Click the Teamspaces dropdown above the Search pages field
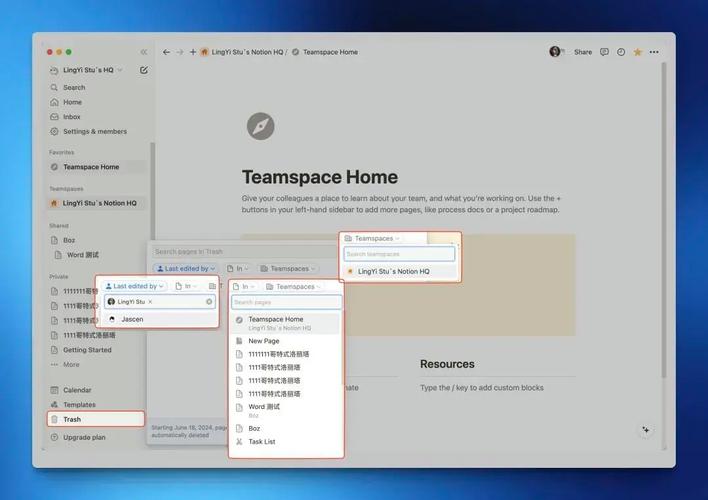This screenshot has width=708, height=500. 293,286
